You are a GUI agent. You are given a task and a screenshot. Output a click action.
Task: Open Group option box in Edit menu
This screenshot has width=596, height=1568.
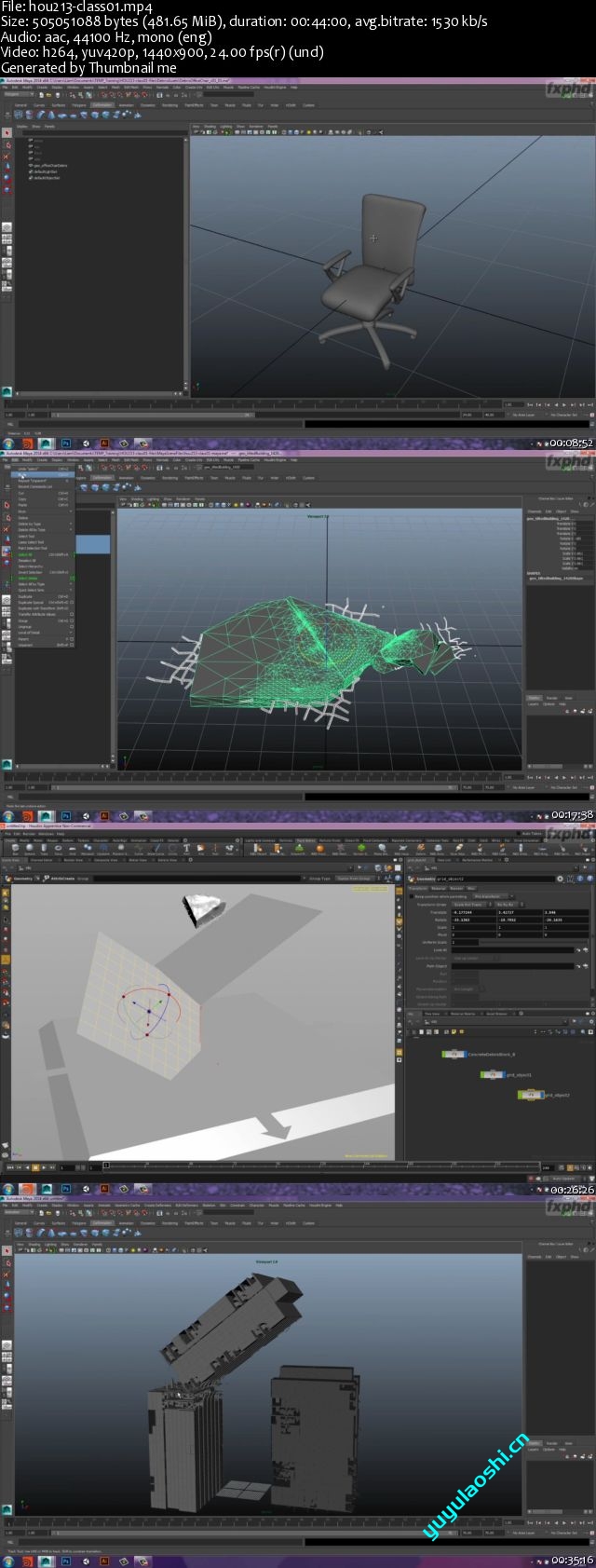tap(73, 620)
